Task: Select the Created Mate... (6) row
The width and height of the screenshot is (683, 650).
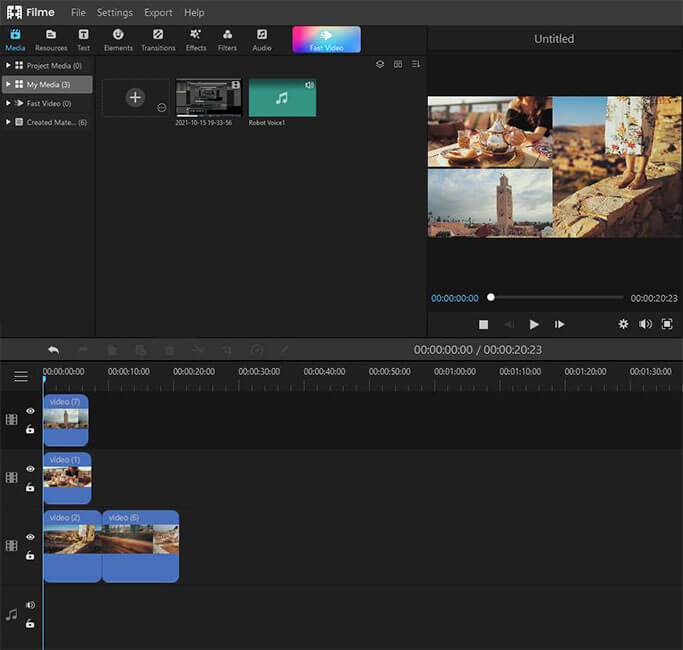Action: click(47, 122)
